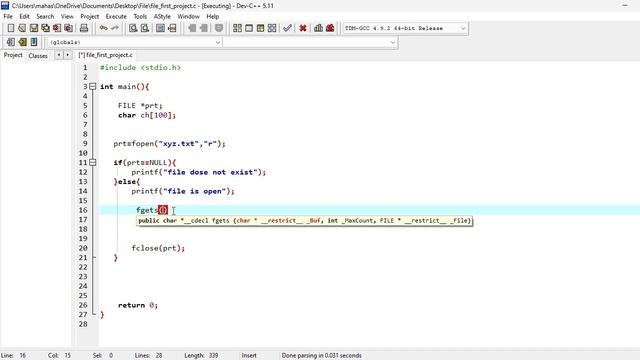Image resolution: width=640 pixels, height=360 pixels.
Task: Click the char ch[100]; line
Action: 147,115
